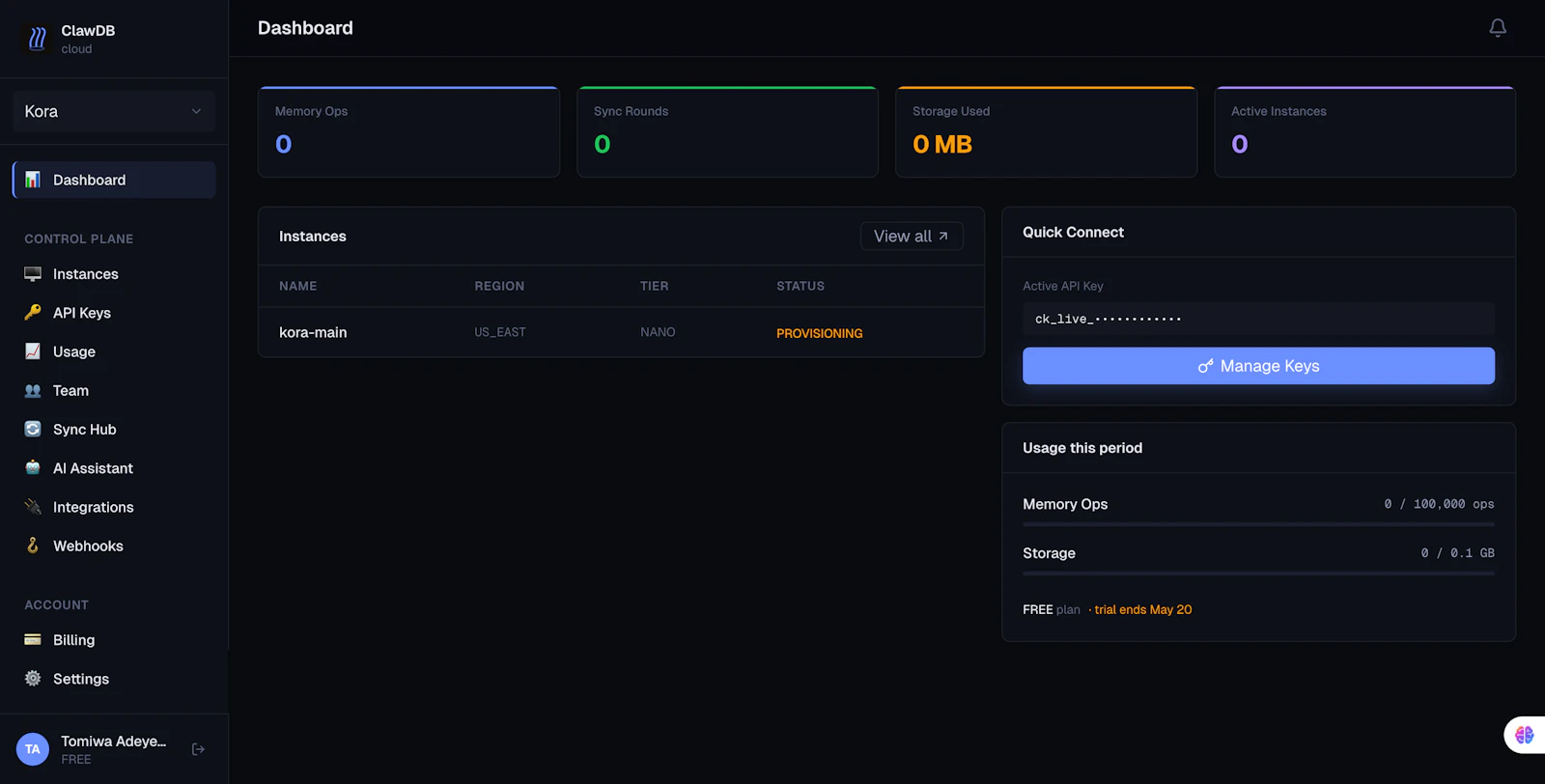Open notifications bell
This screenshot has height=784, width=1545.
pos(1498,28)
